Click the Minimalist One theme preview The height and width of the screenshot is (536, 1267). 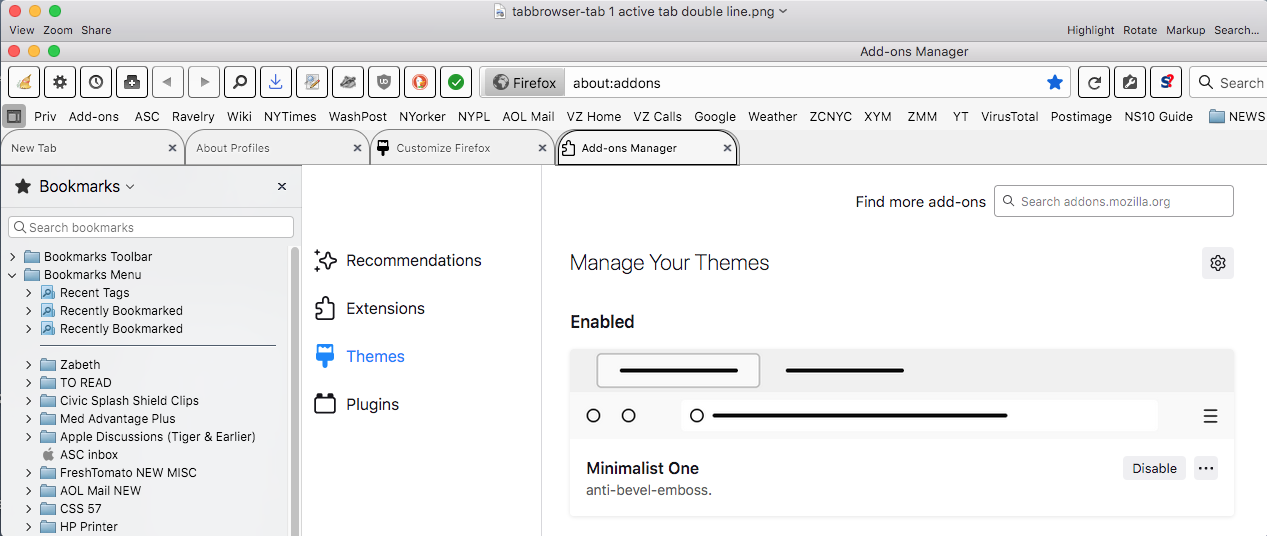[x=902, y=394]
